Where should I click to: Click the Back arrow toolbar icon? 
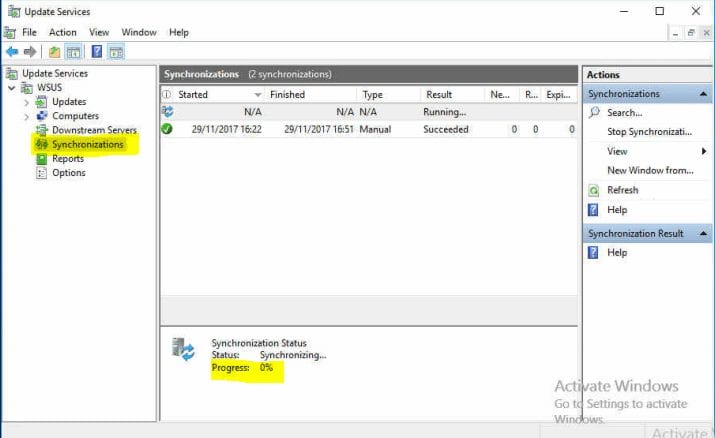click(x=12, y=52)
